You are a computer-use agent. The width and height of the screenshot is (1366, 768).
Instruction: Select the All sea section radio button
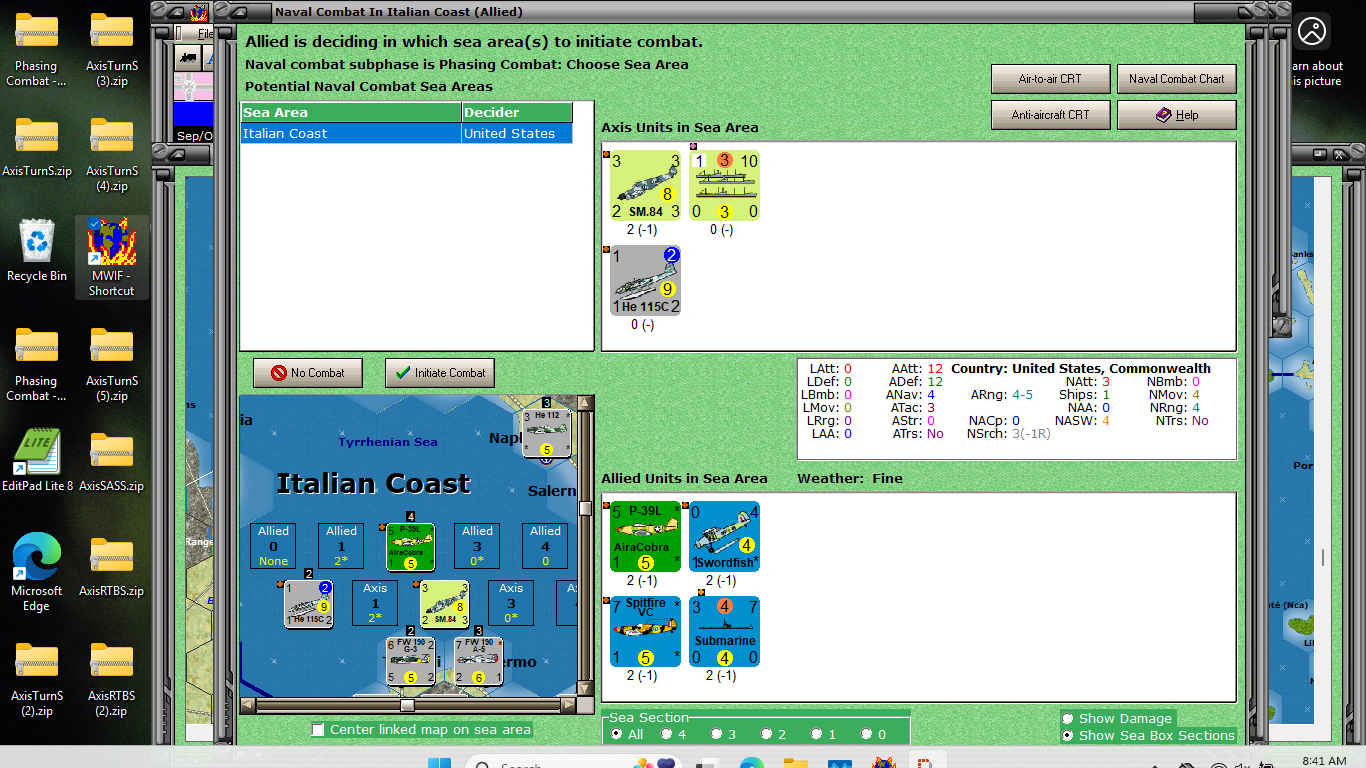point(616,734)
